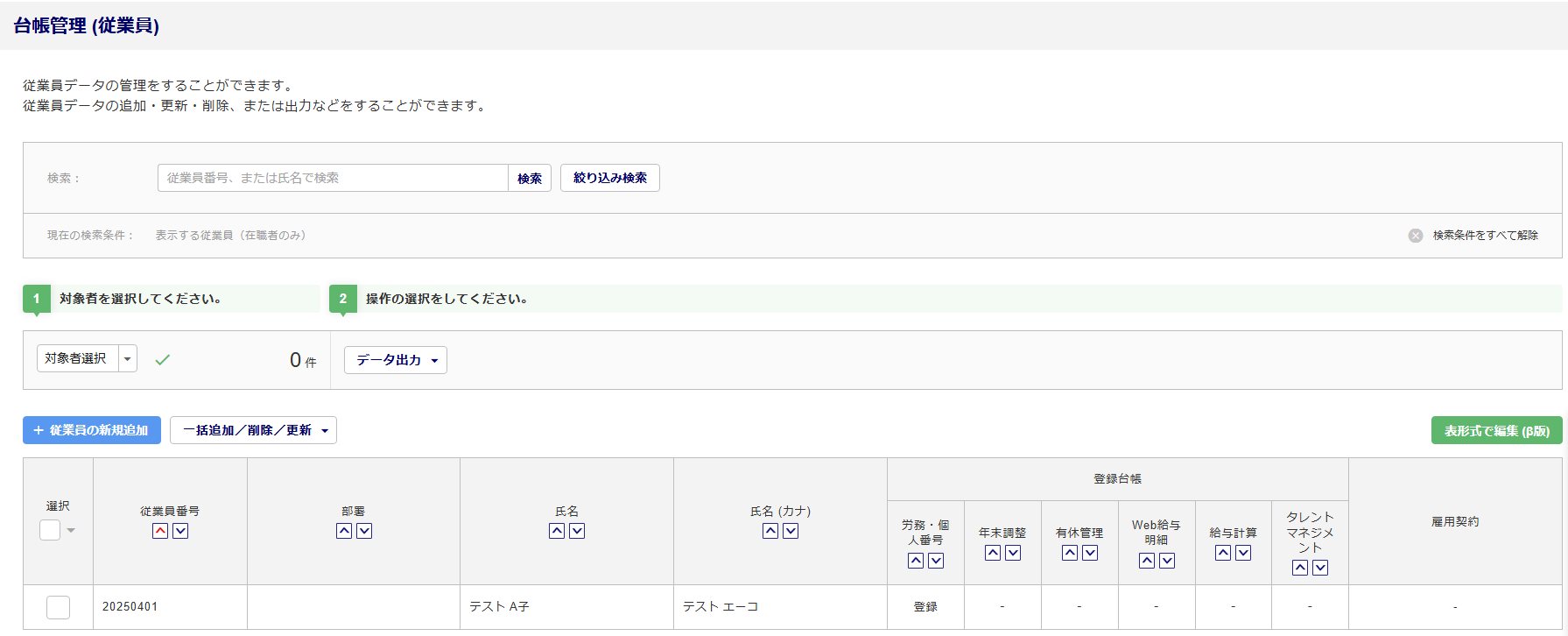Sort employee number descending with down arrow
This screenshot has width=1568, height=636.
(180, 531)
